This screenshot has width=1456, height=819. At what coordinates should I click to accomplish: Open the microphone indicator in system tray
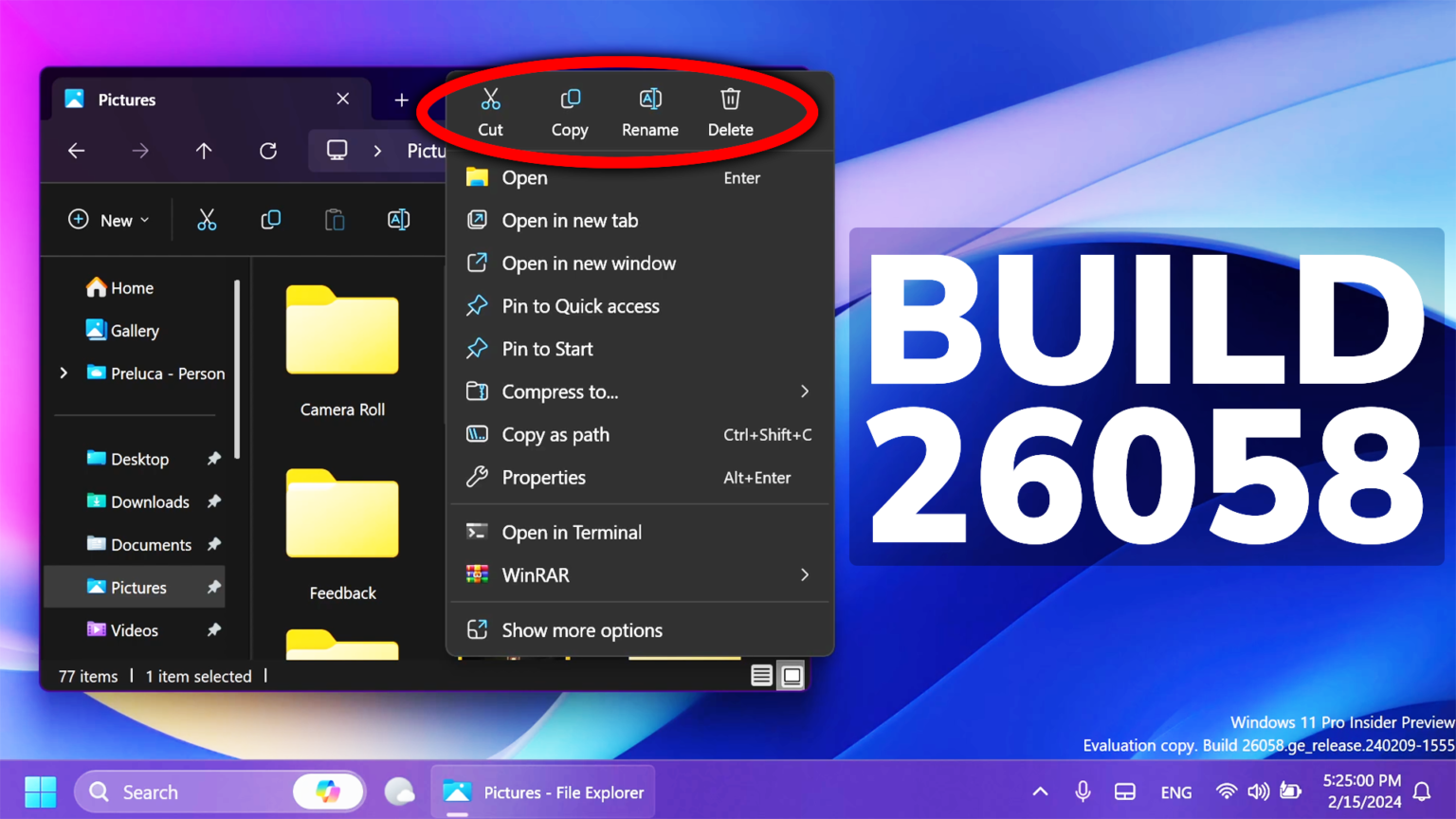point(1083,792)
